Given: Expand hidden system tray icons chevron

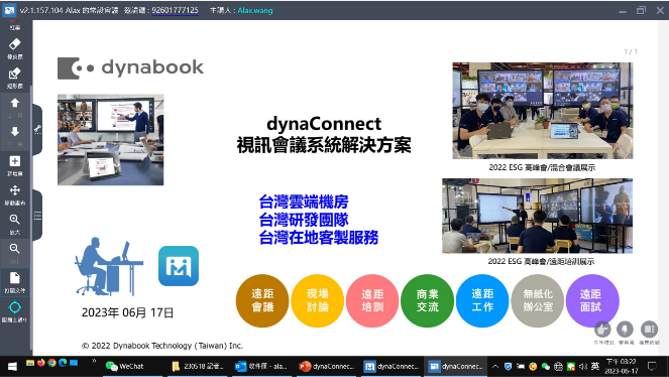Looking at the screenshot, I should 495,366.
